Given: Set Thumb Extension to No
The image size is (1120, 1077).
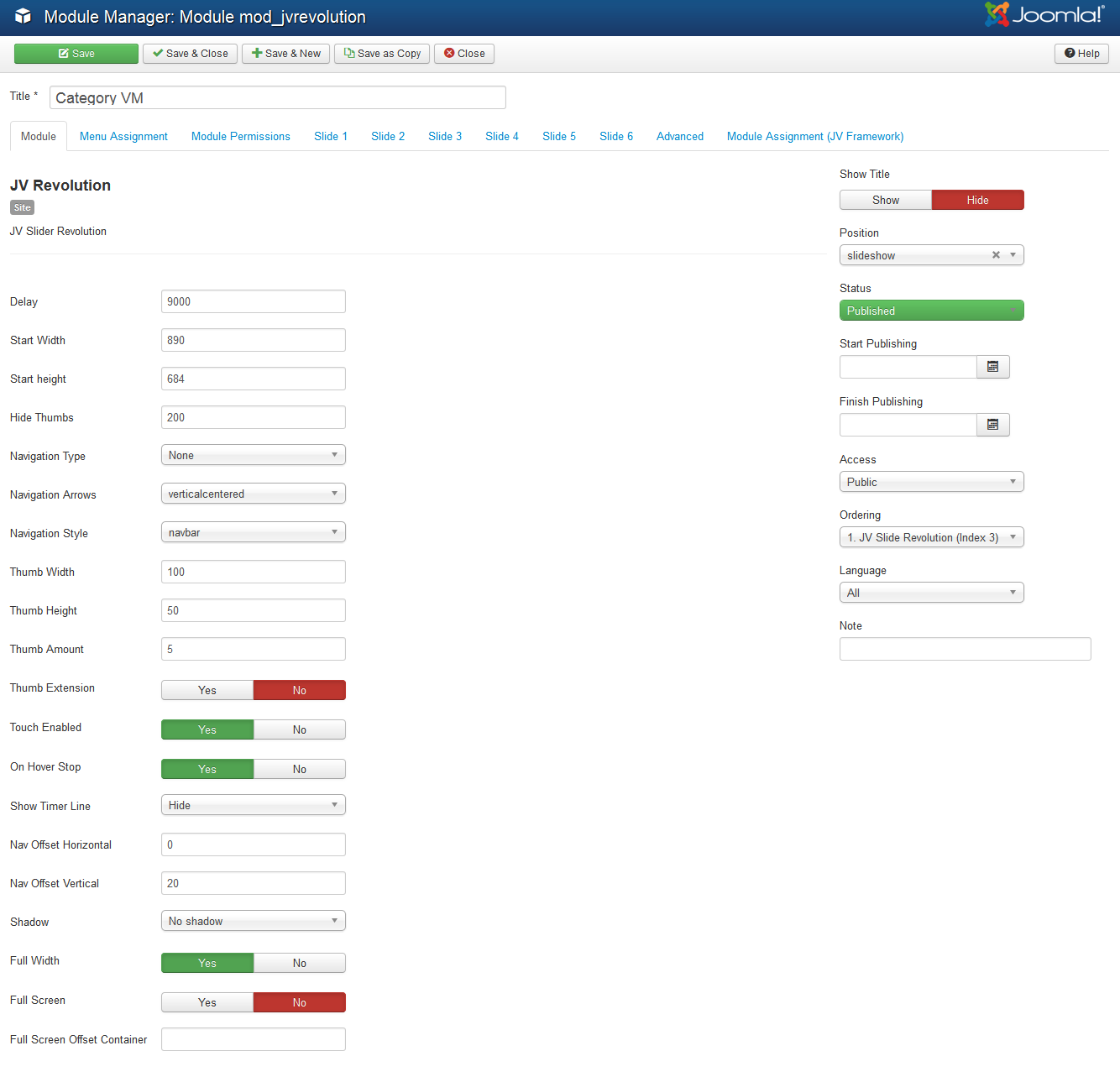Looking at the screenshot, I should coord(300,690).
